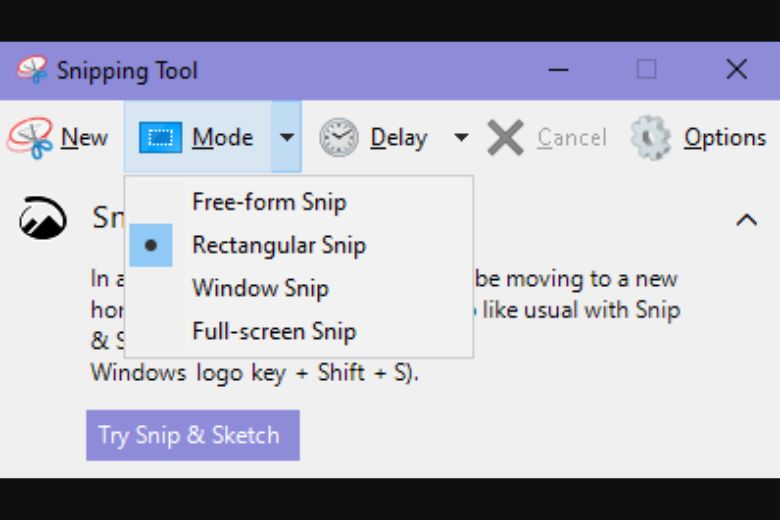The width and height of the screenshot is (780, 520).
Task: Click the Options gear icon
Action: tap(651, 138)
